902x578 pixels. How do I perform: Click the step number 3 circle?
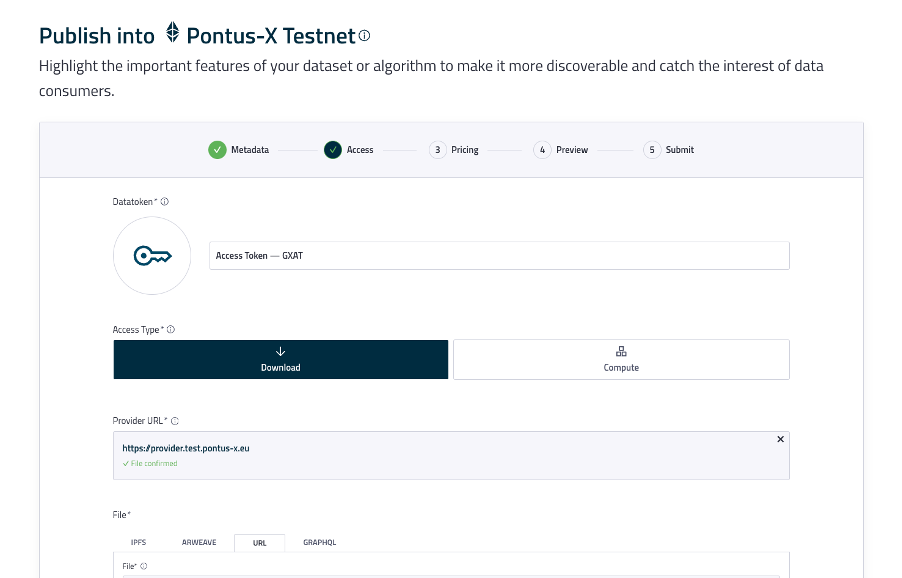click(438, 150)
